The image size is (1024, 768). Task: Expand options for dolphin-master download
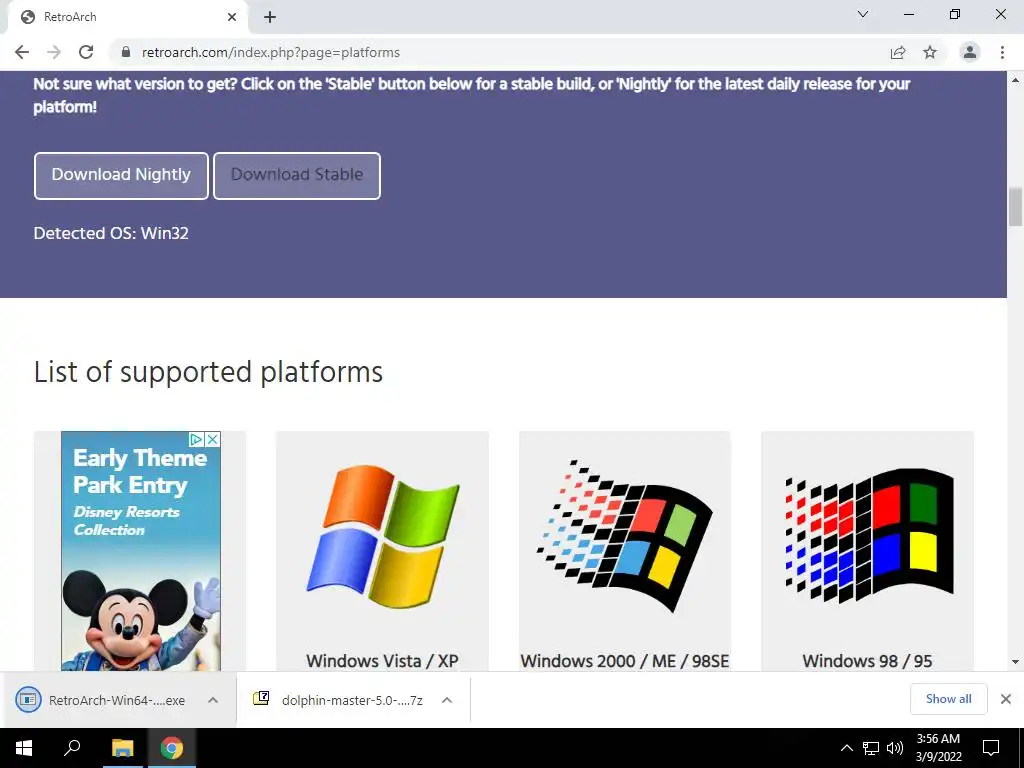447,700
